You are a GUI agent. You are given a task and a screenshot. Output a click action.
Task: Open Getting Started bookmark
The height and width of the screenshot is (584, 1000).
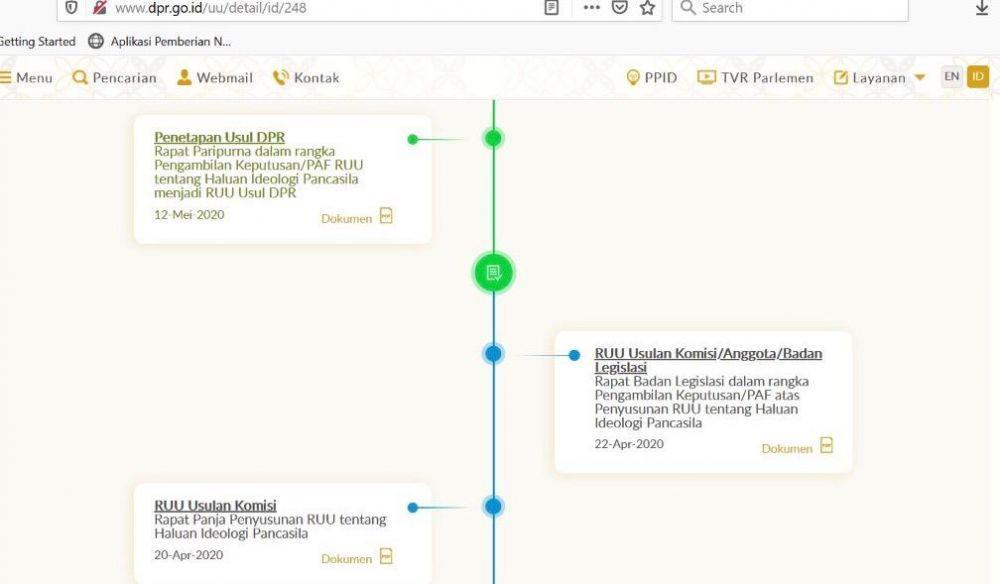[37, 41]
